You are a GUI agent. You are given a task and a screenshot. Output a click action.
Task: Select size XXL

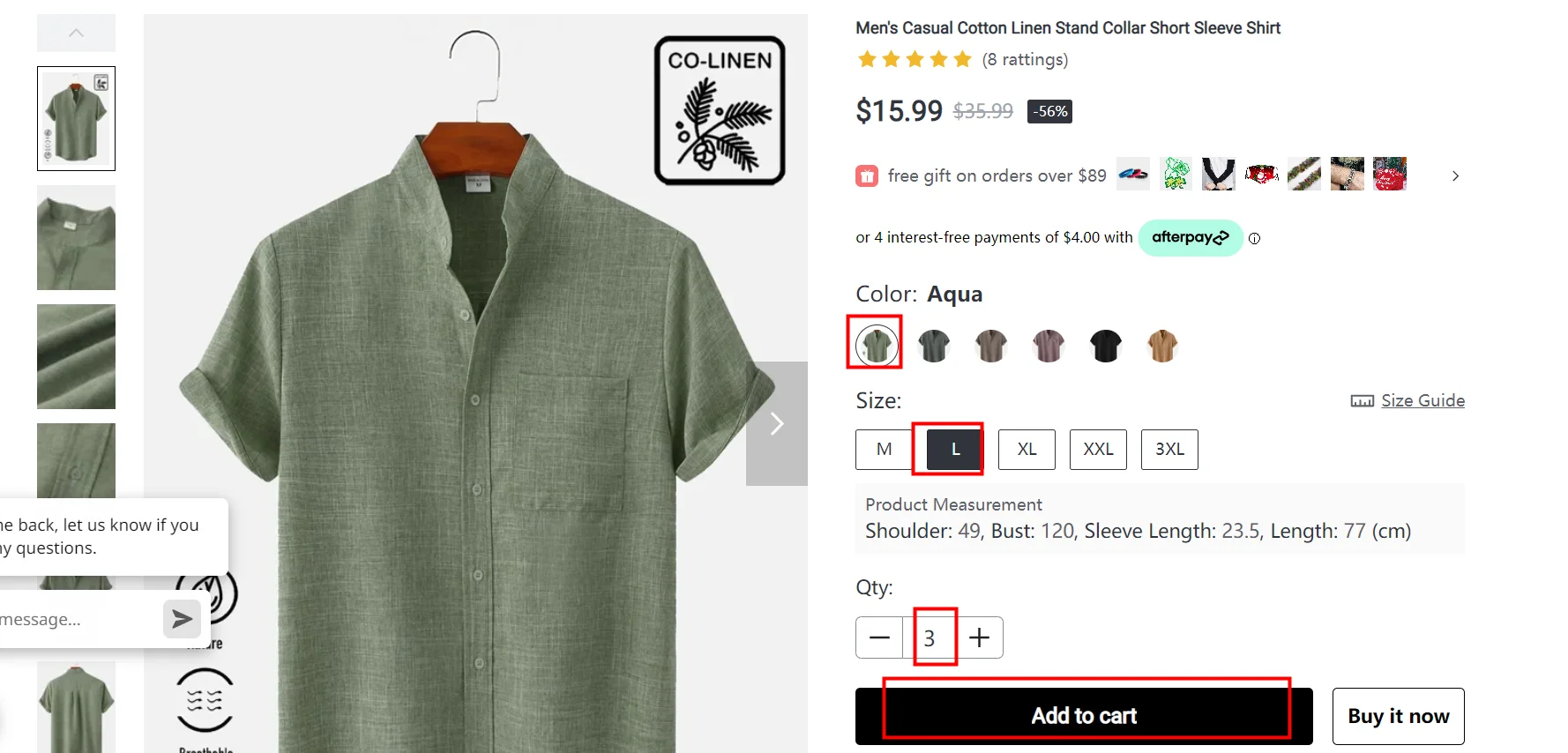pos(1098,450)
